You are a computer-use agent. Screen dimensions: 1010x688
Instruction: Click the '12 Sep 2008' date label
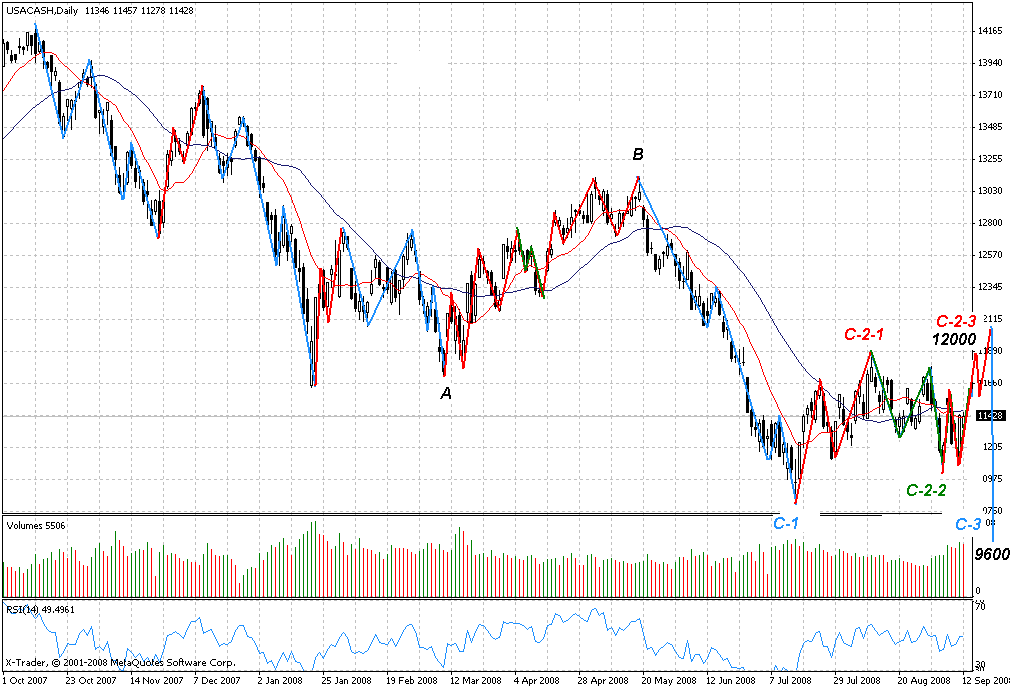[x=985, y=680]
